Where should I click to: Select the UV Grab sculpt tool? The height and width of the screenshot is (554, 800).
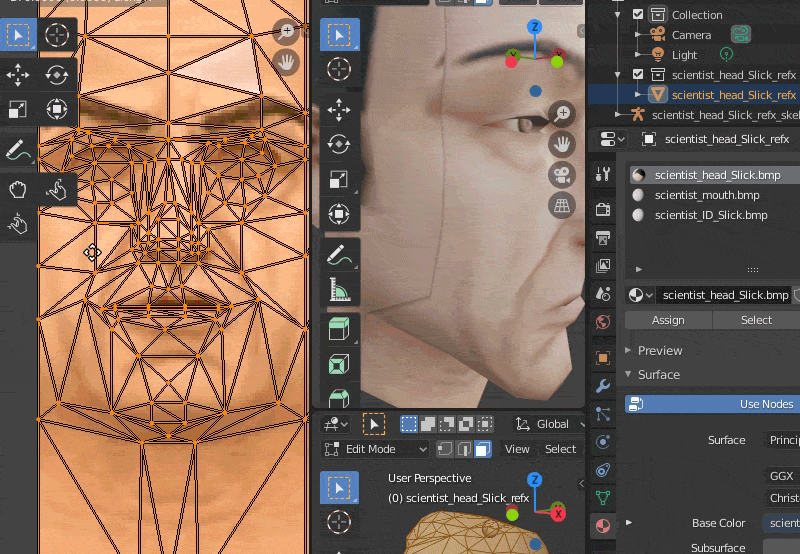tap(18, 190)
